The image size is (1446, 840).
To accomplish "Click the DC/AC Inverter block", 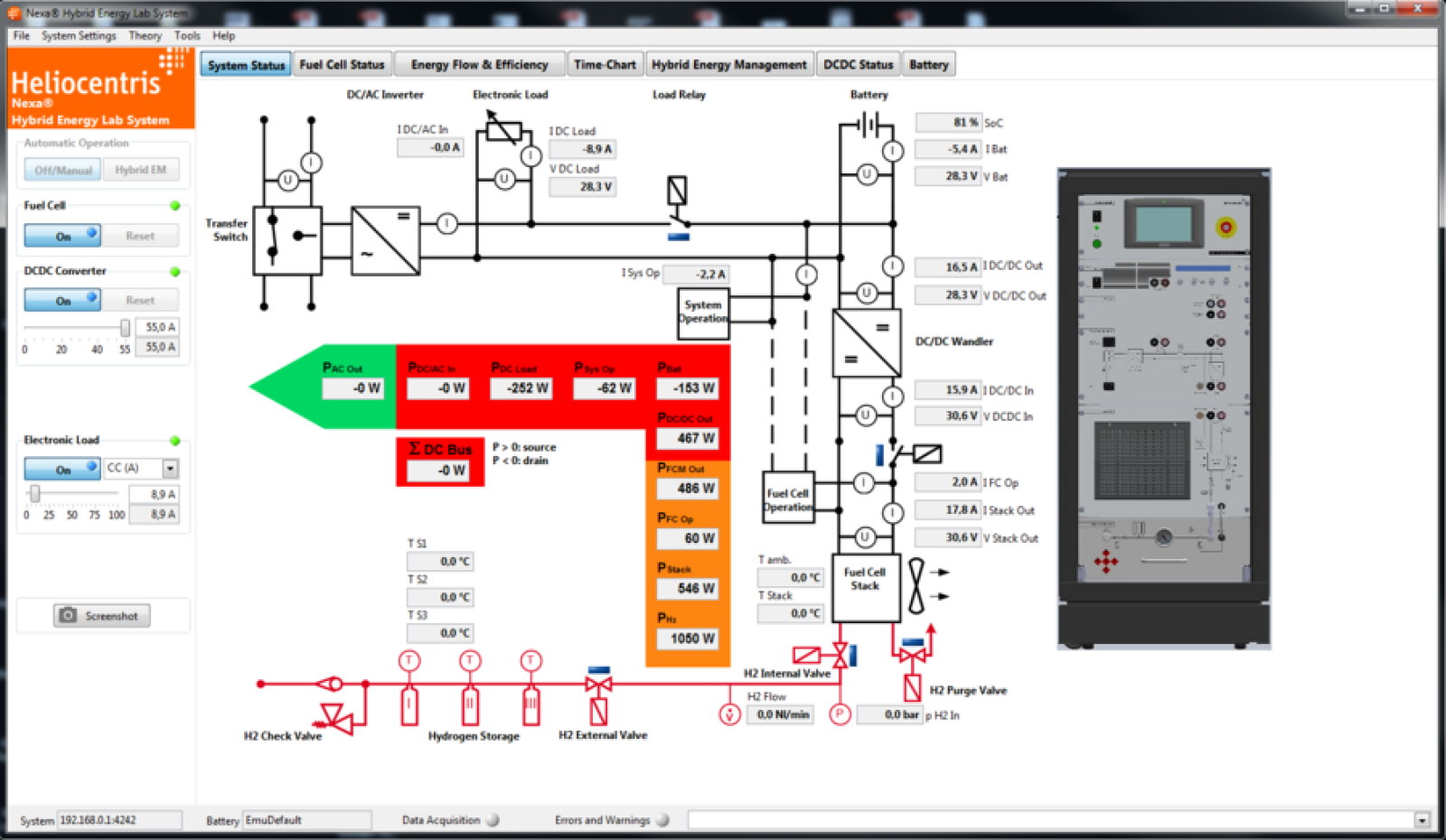I will pyautogui.click(x=385, y=240).
